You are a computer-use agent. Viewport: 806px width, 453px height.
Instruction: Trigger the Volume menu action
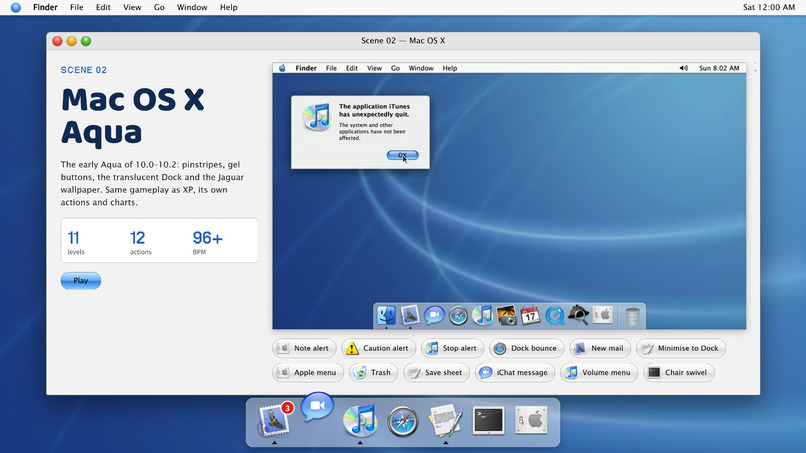(x=599, y=372)
